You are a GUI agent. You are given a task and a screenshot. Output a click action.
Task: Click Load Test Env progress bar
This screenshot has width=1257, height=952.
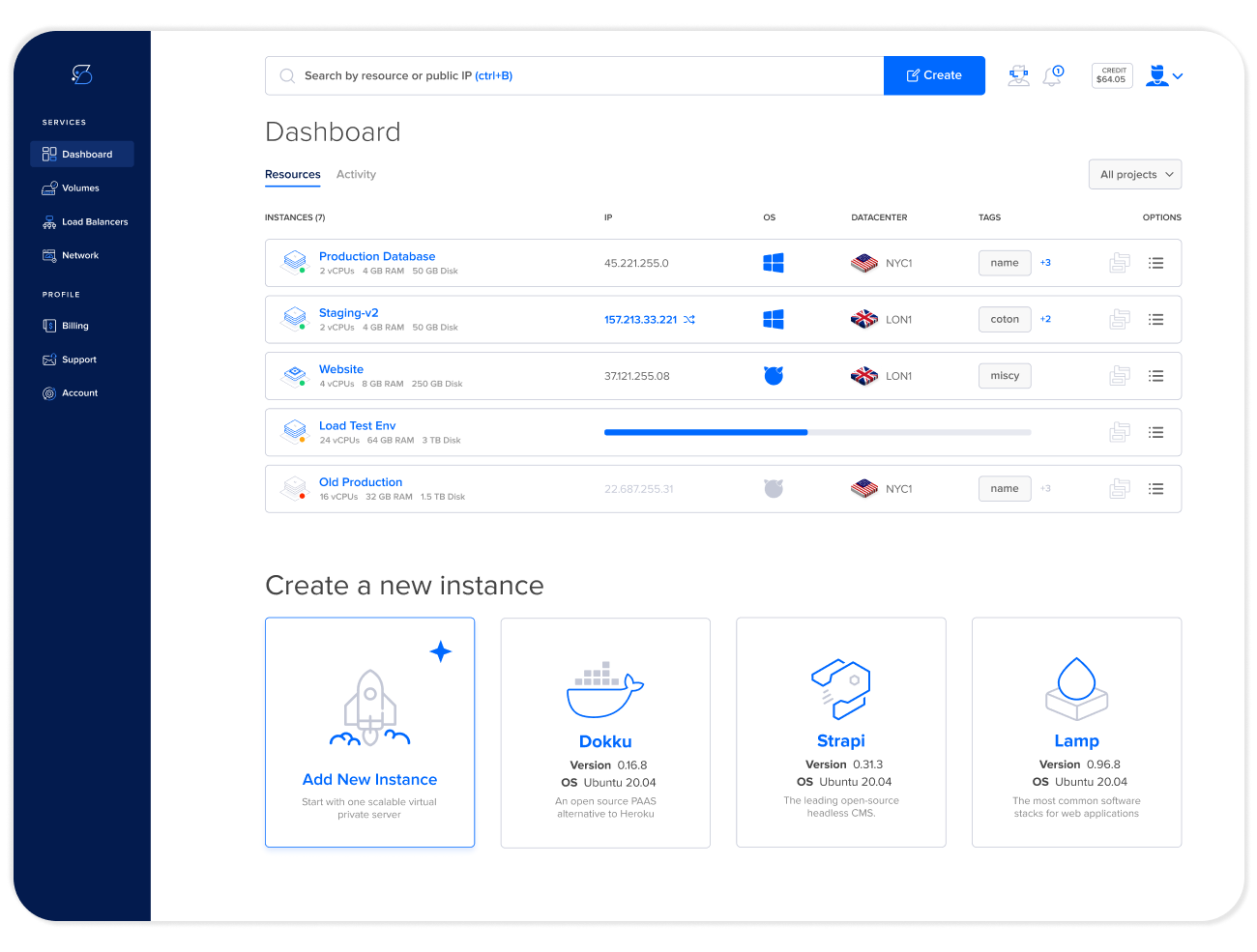[818, 432]
